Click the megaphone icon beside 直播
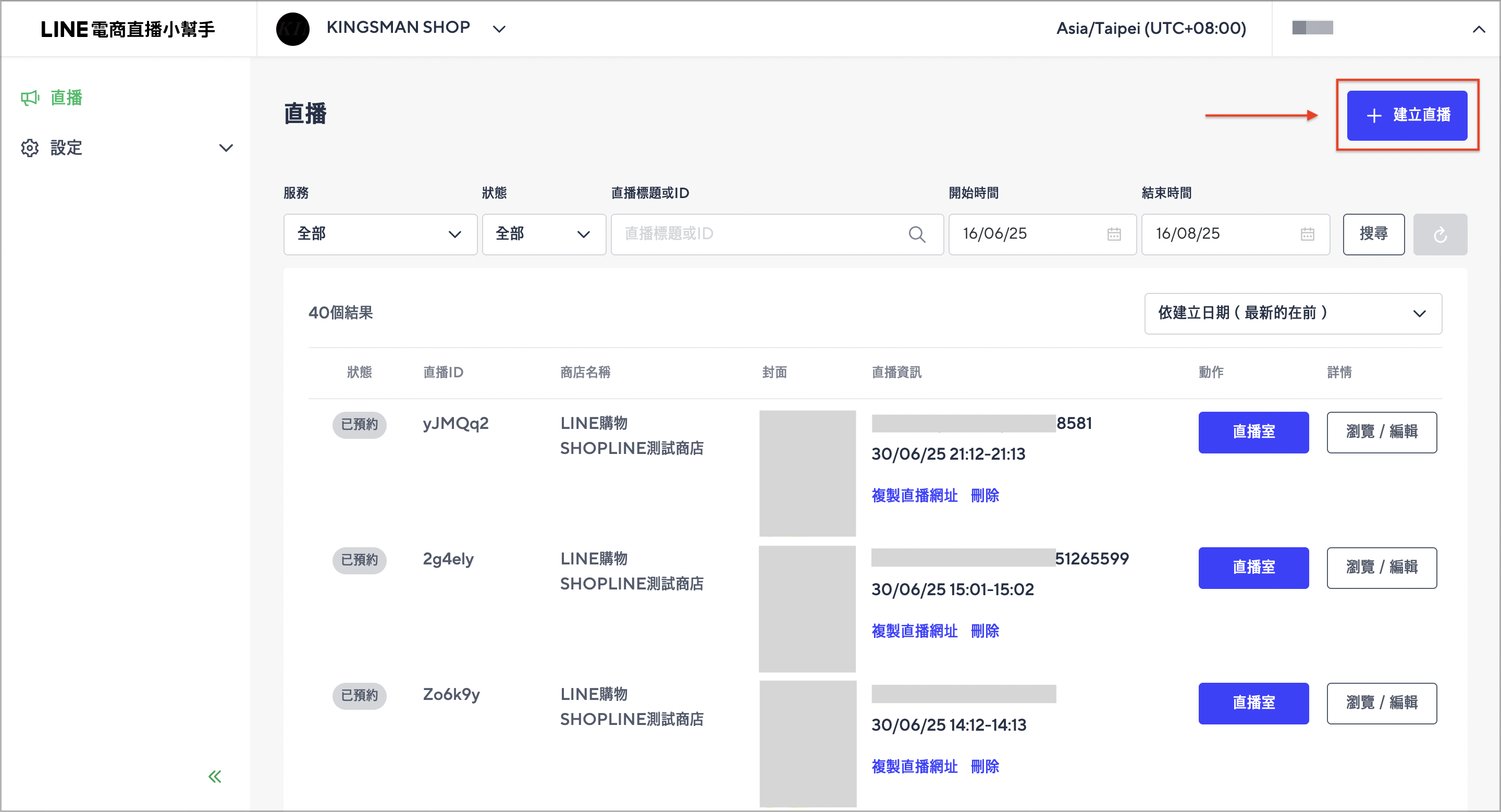Image resolution: width=1501 pixels, height=812 pixels. 29,98
